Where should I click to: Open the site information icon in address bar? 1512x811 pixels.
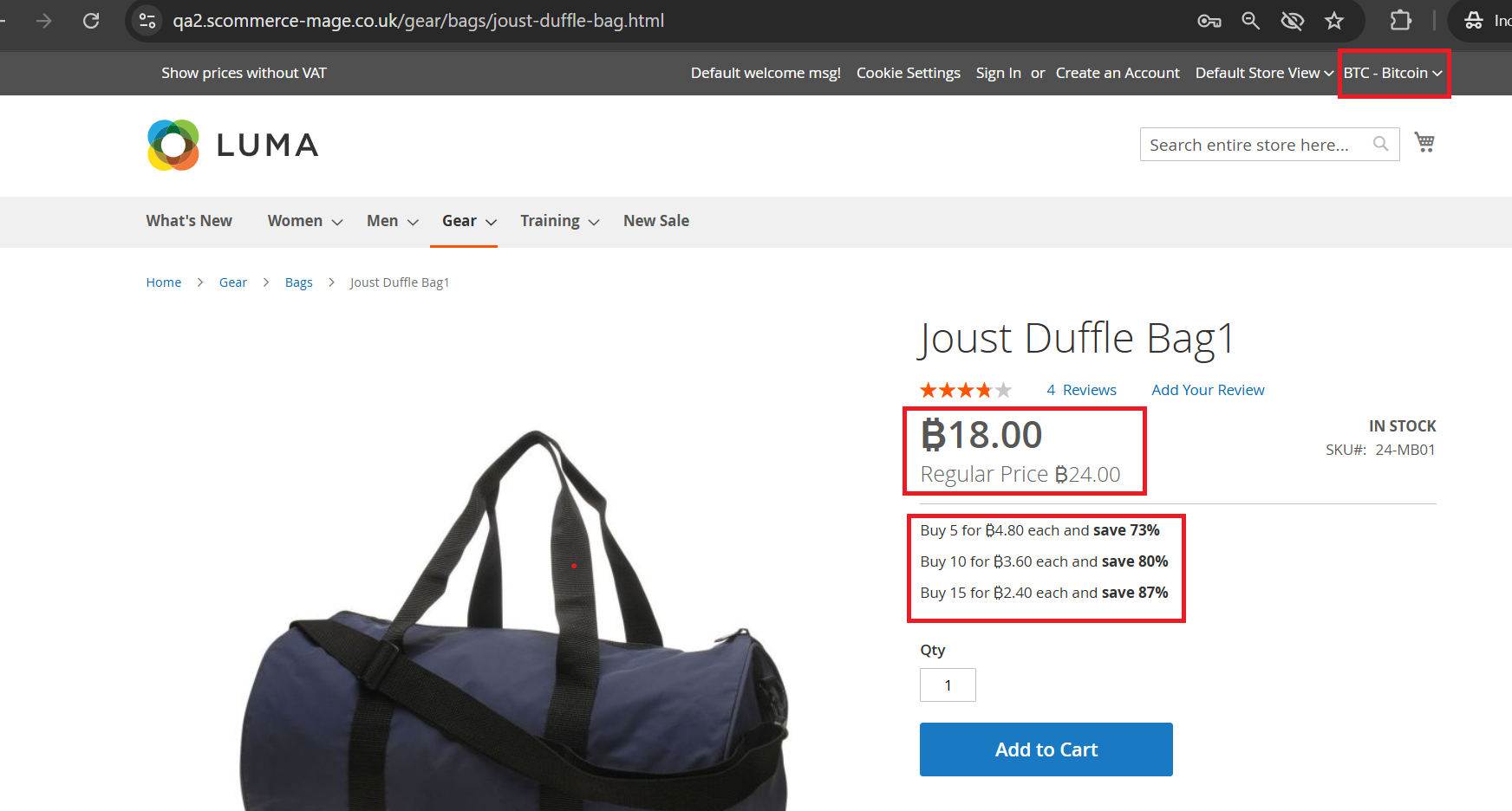147,21
